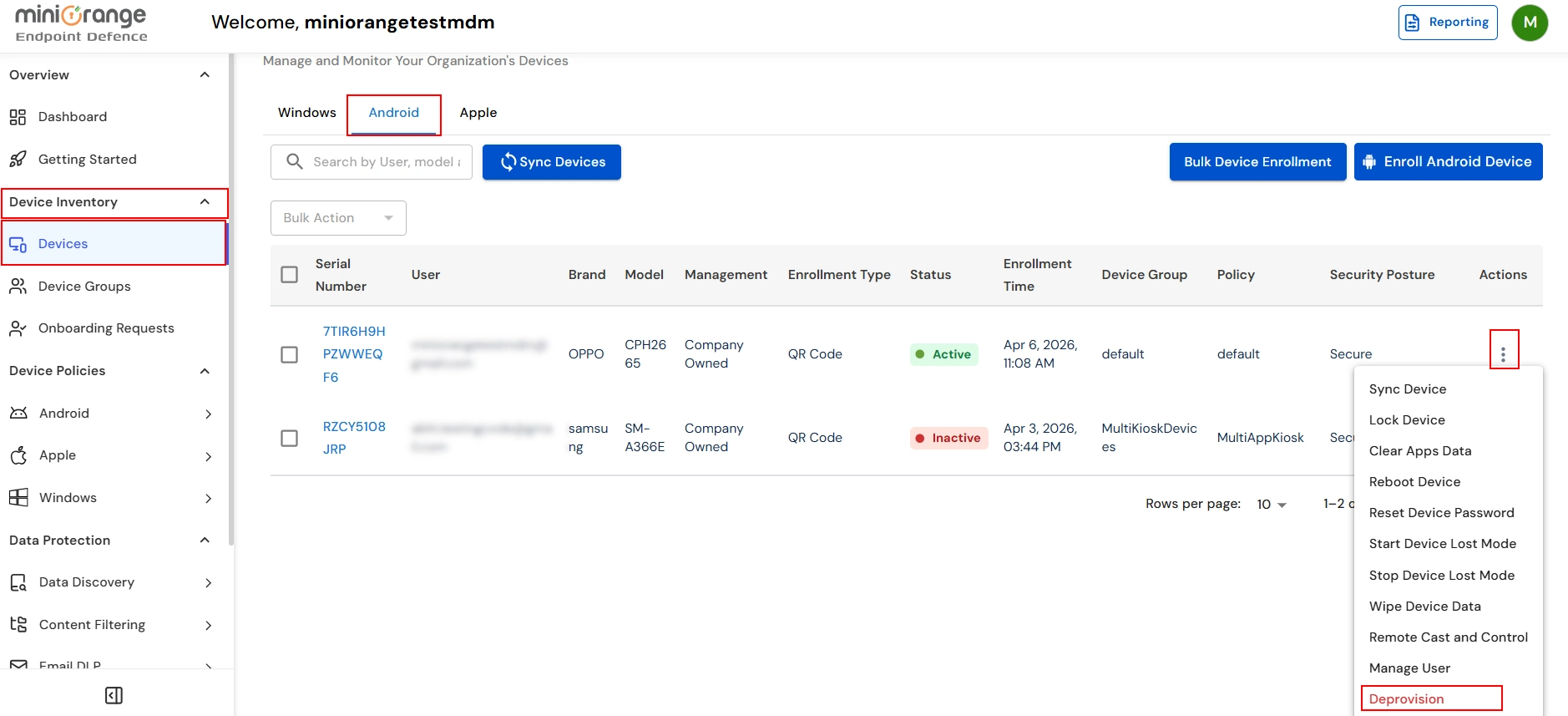The height and width of the screenshot is (716, 1568).
Task: Tick checkbox for device 7TIR6H9HPZWWEQF6
Action: 290,354
